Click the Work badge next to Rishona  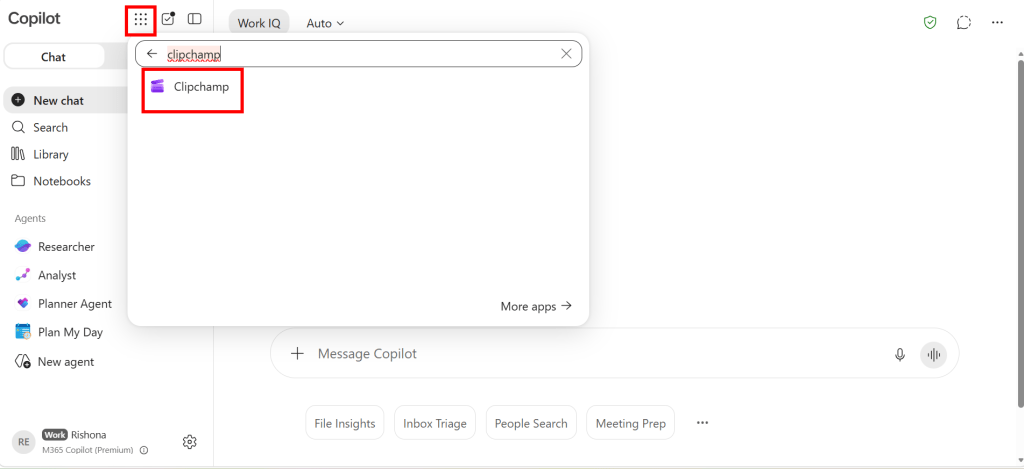[x=55, y=434]
